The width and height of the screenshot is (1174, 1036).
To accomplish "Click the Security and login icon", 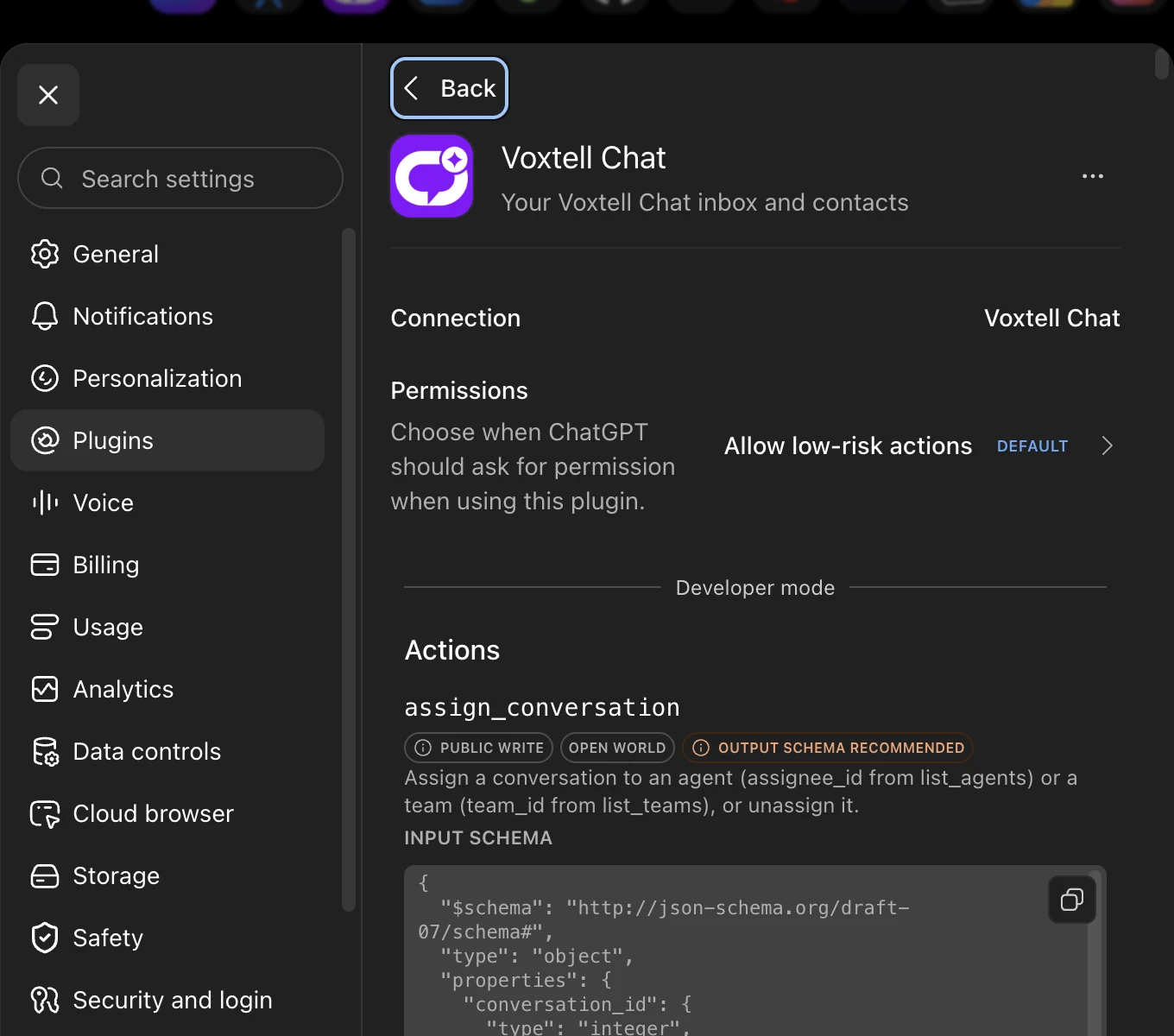I will tap(45, 1000).
